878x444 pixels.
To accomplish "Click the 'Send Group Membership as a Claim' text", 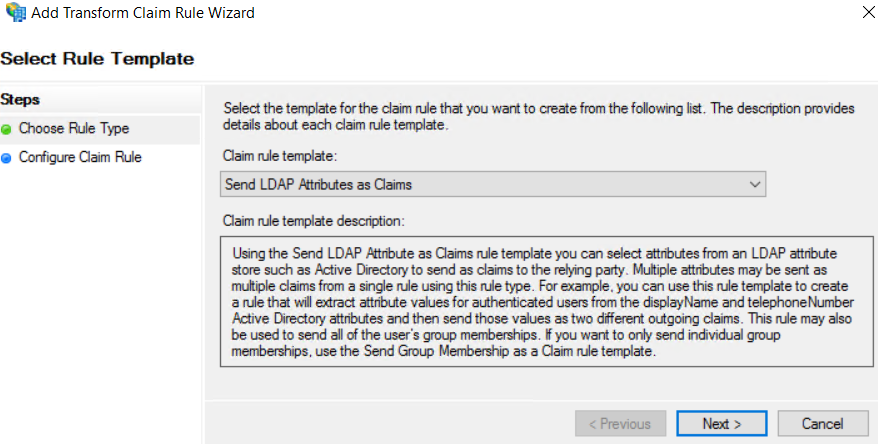I will (471, 352).
